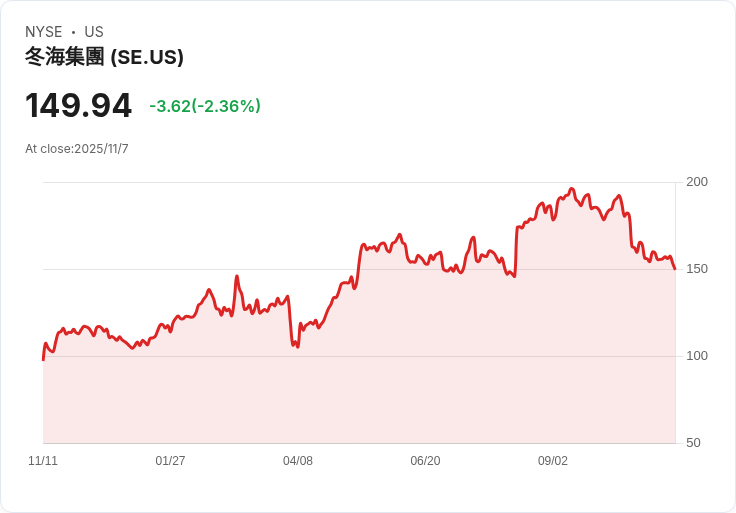Select the 04/08 date on the time axis
Image resolution: width=736 pixels, height=513 pixels.
tap(298, 461)
